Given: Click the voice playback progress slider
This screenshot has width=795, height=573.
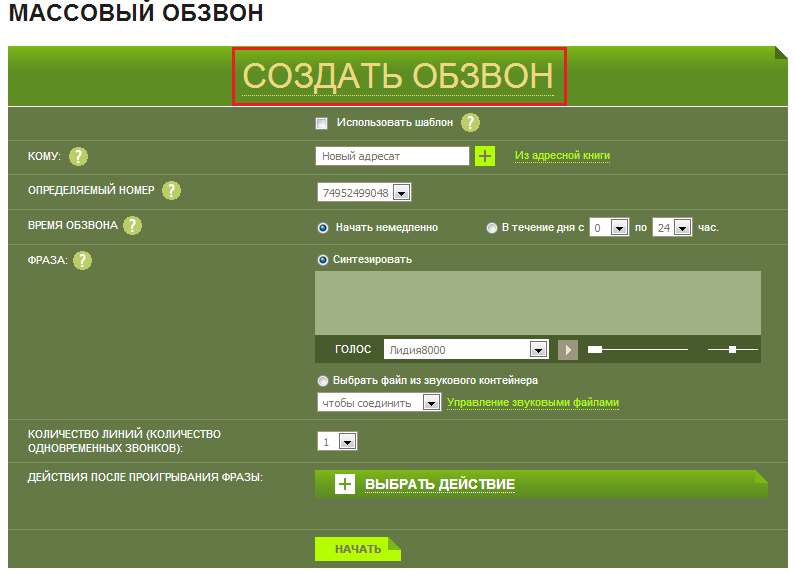Looking at the screenshot, I should (x=638, y=350).
